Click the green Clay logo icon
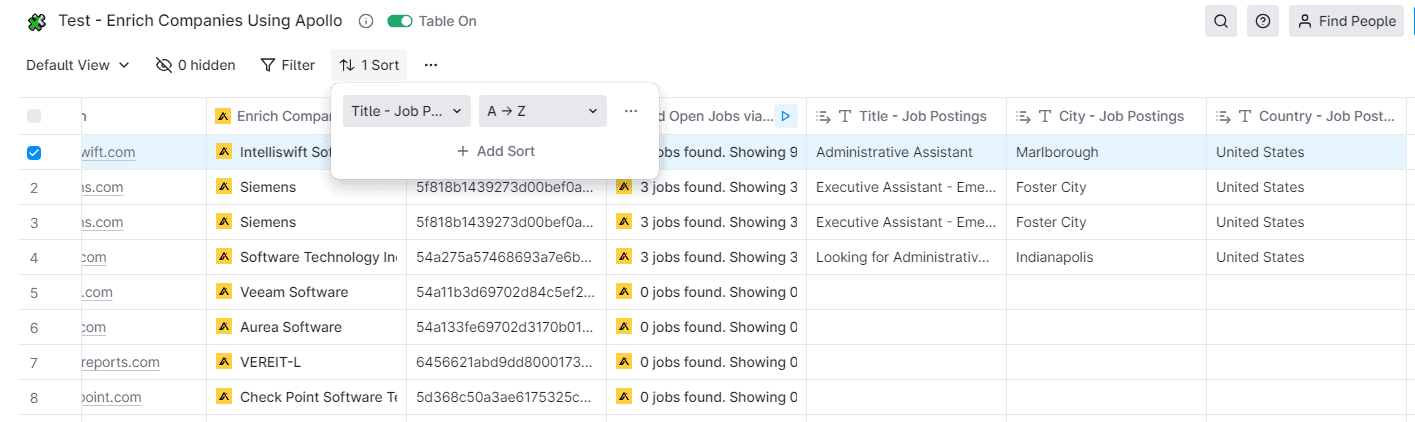Image resolution: width=1415 pixels, height=422 pixels. [x=37, y=21]
